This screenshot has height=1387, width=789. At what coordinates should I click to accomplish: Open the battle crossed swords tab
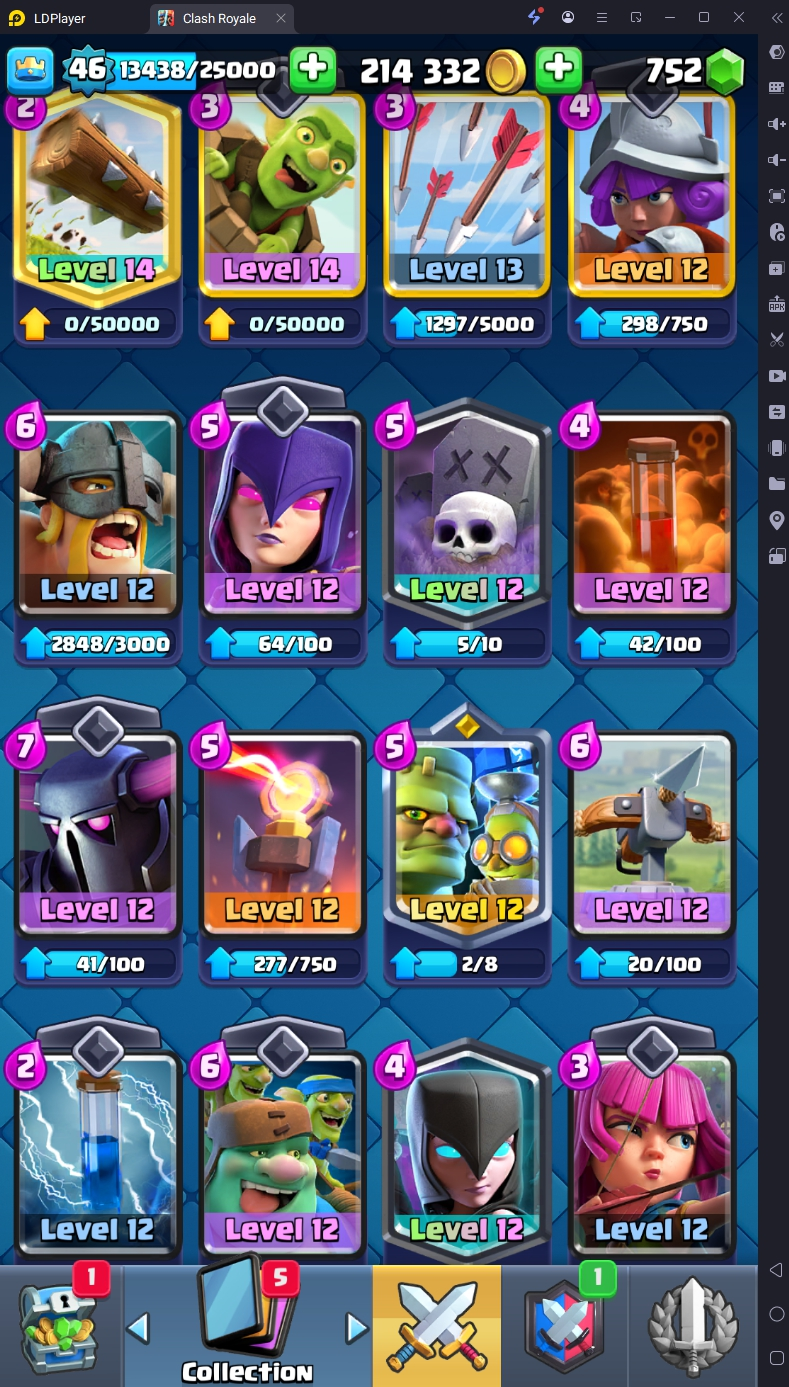pos(437,1326)
